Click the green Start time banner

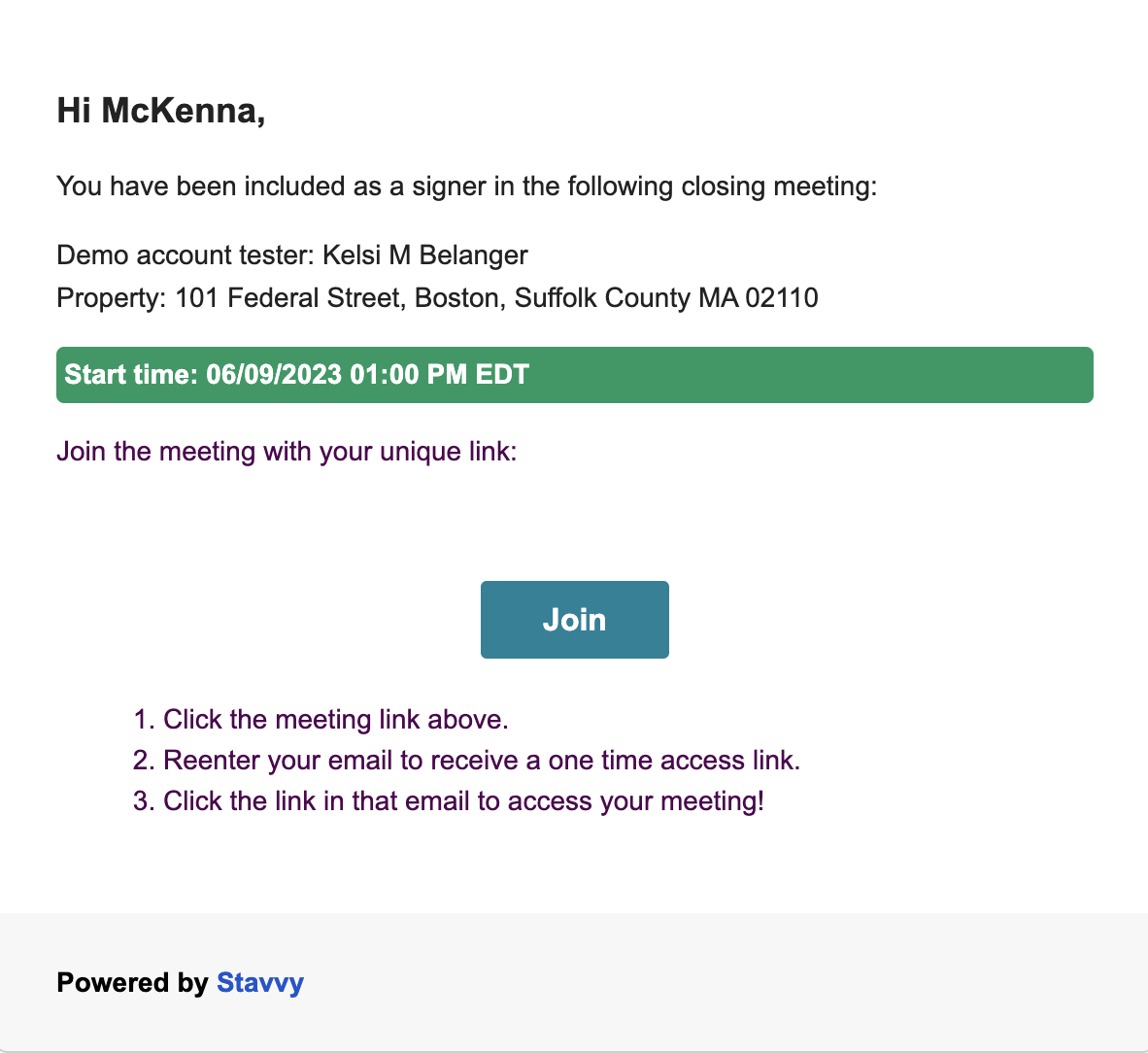(575, 375)
